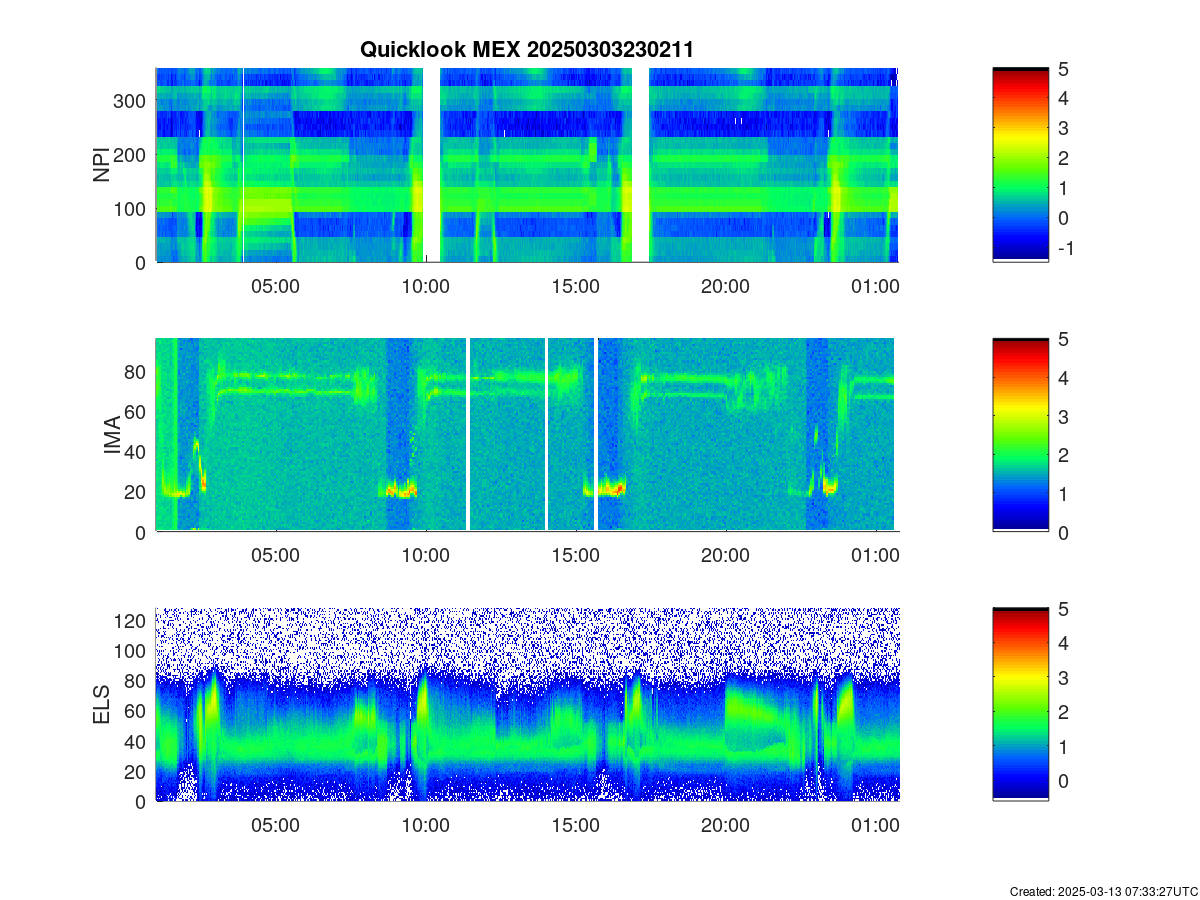Click the '15:00' time tick of the IMA panel
1200x900 pixels.
(575, 556)
